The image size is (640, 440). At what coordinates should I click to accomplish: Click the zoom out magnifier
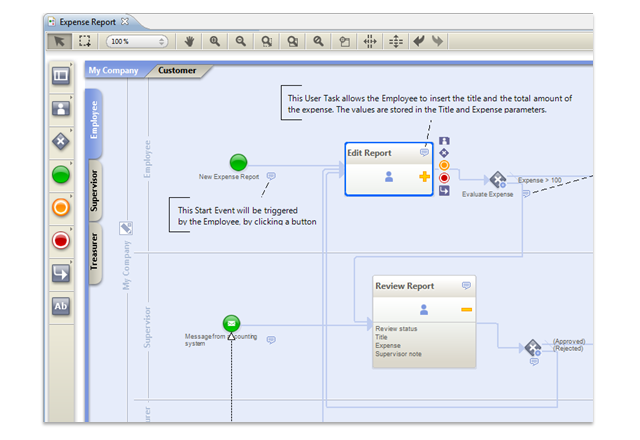pos(241,41)
